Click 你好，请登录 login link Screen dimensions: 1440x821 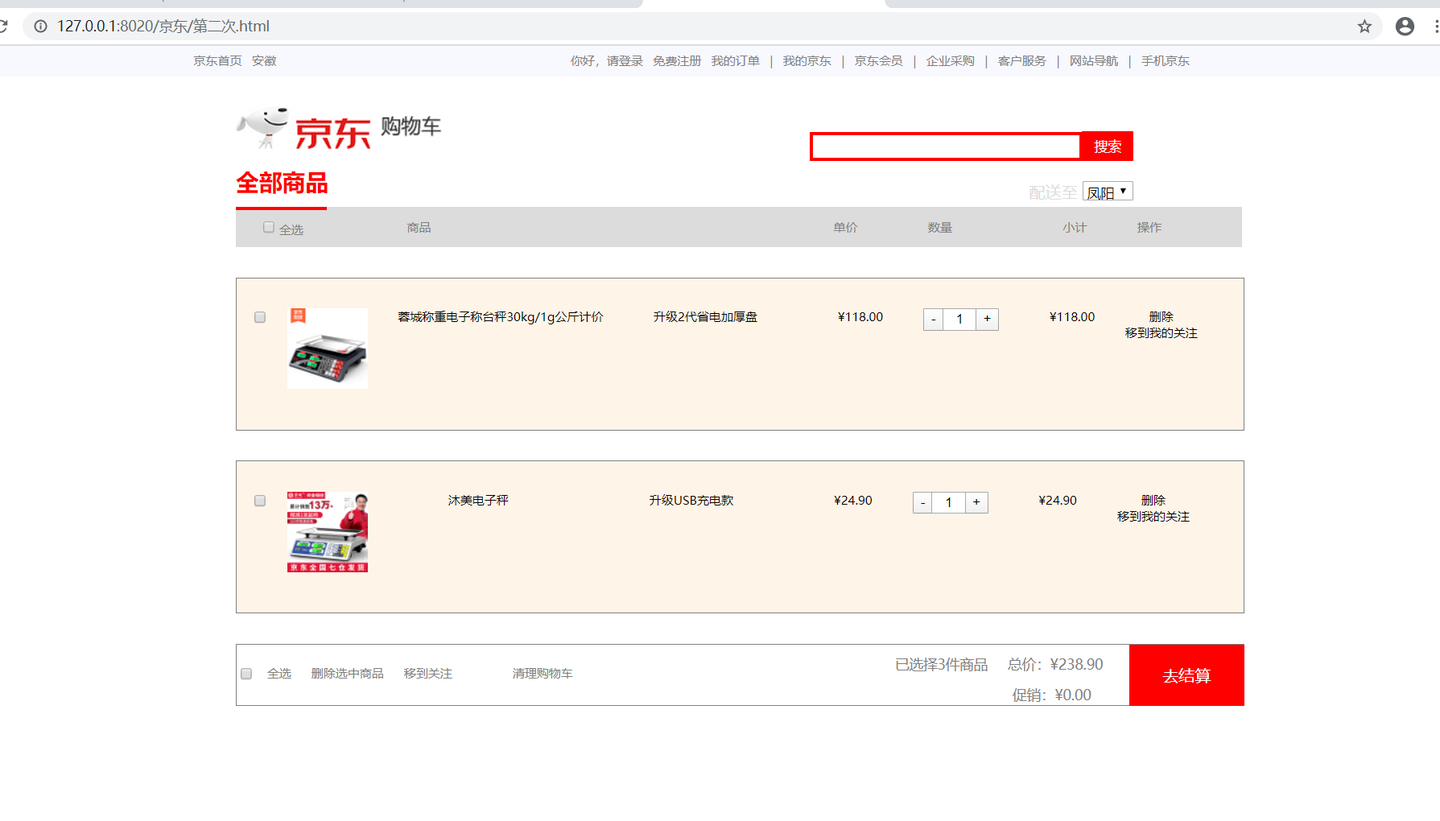[x=606, y=61]
